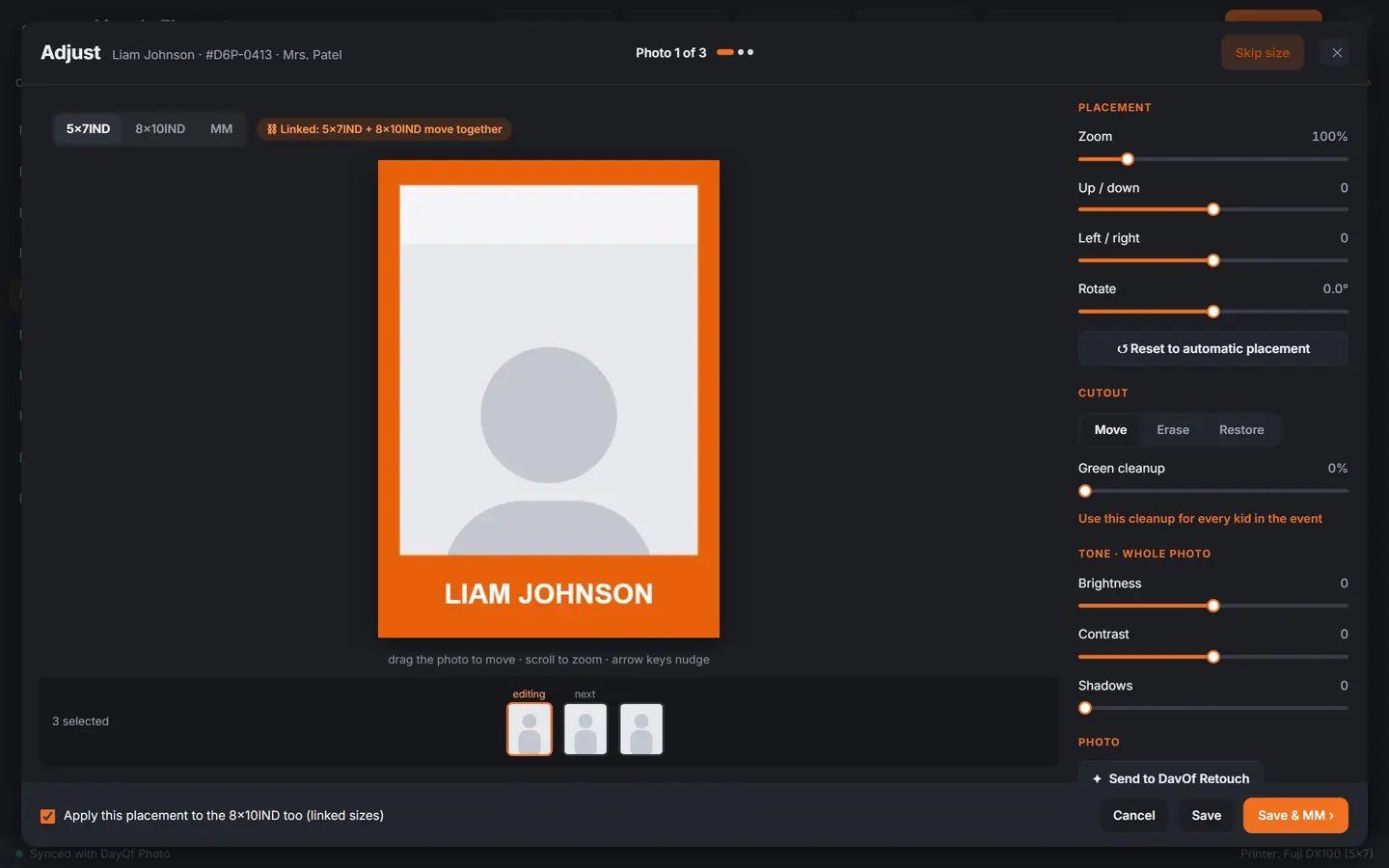Switch to the 5×7IND size tab
The height and width of the screenshot is (868, 1389).
(x=88, y=129)
